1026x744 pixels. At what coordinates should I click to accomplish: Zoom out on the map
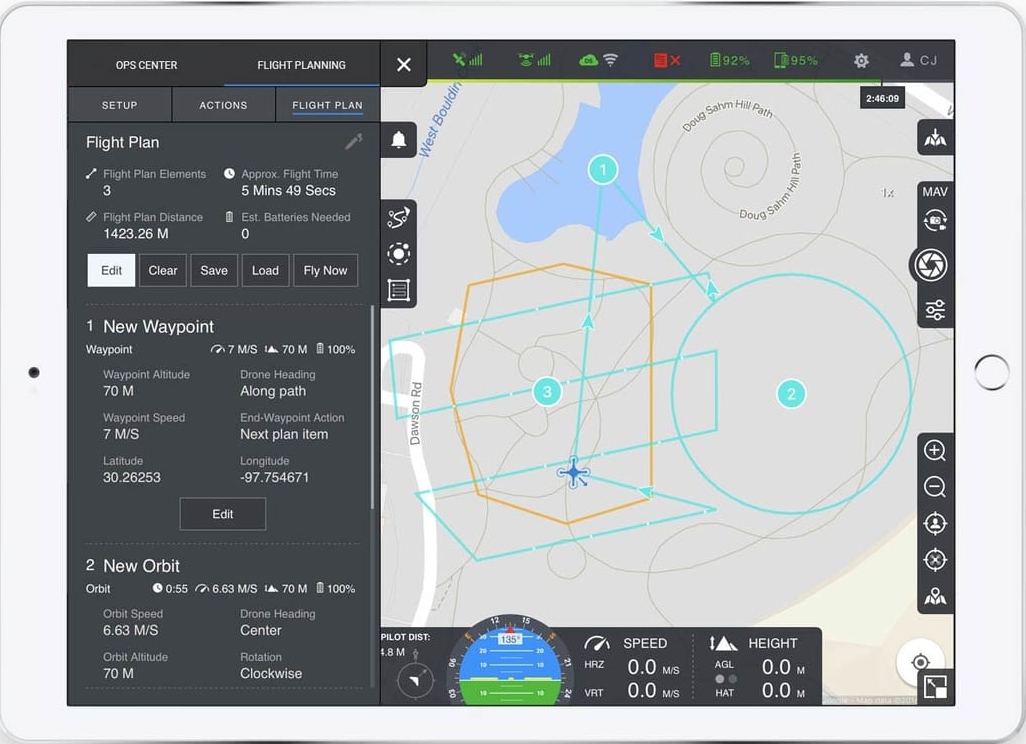pos(935,487)
